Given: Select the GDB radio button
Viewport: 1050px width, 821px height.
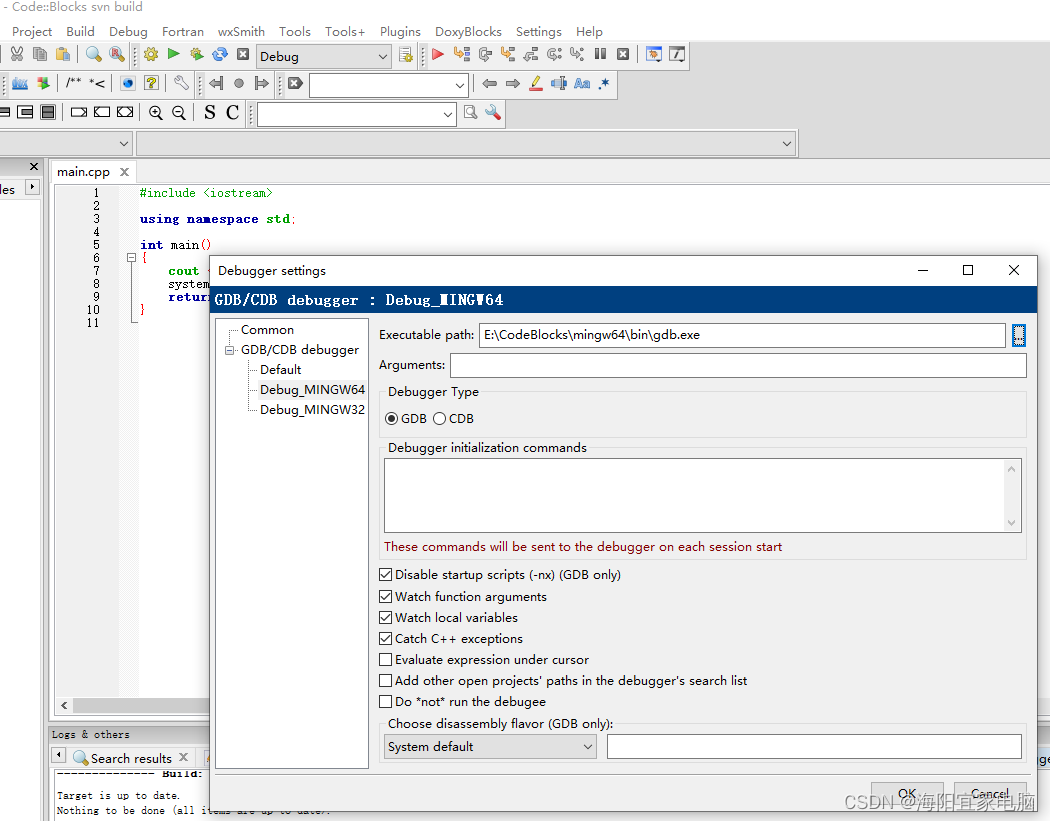Looking at the screenshot, I should click(x=392, y=419).
